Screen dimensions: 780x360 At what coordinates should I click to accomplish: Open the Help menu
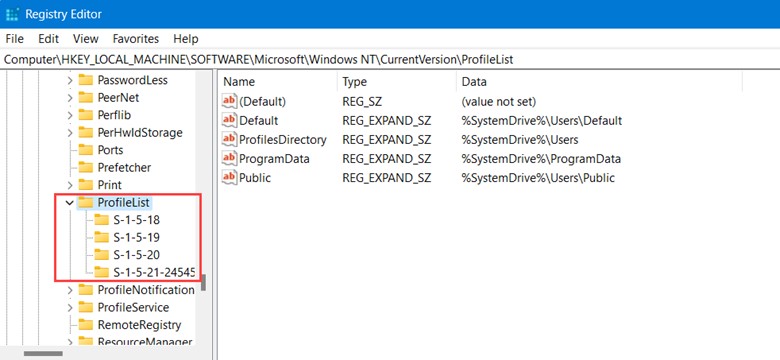point(186,39)
